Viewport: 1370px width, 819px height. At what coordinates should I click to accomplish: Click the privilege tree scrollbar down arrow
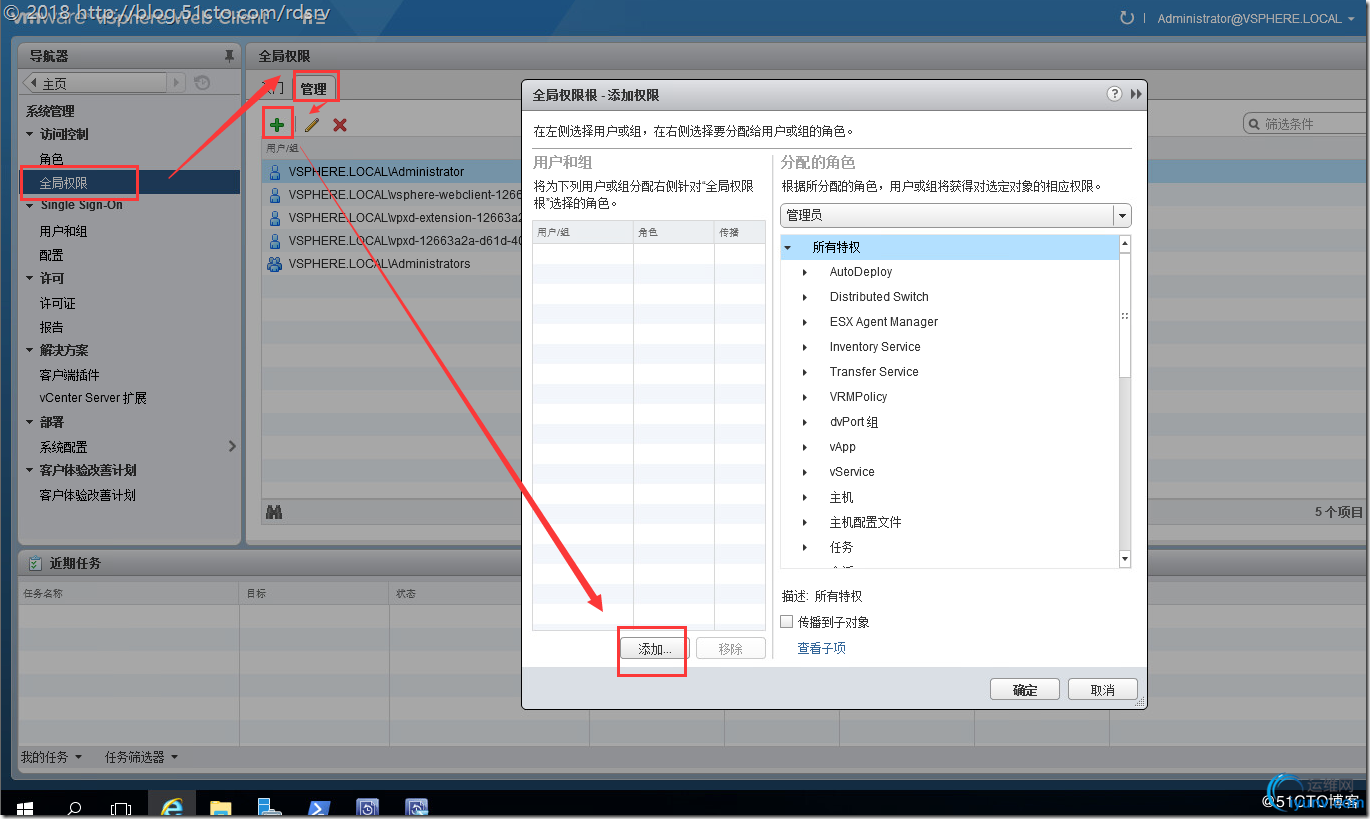point(1125,559)
